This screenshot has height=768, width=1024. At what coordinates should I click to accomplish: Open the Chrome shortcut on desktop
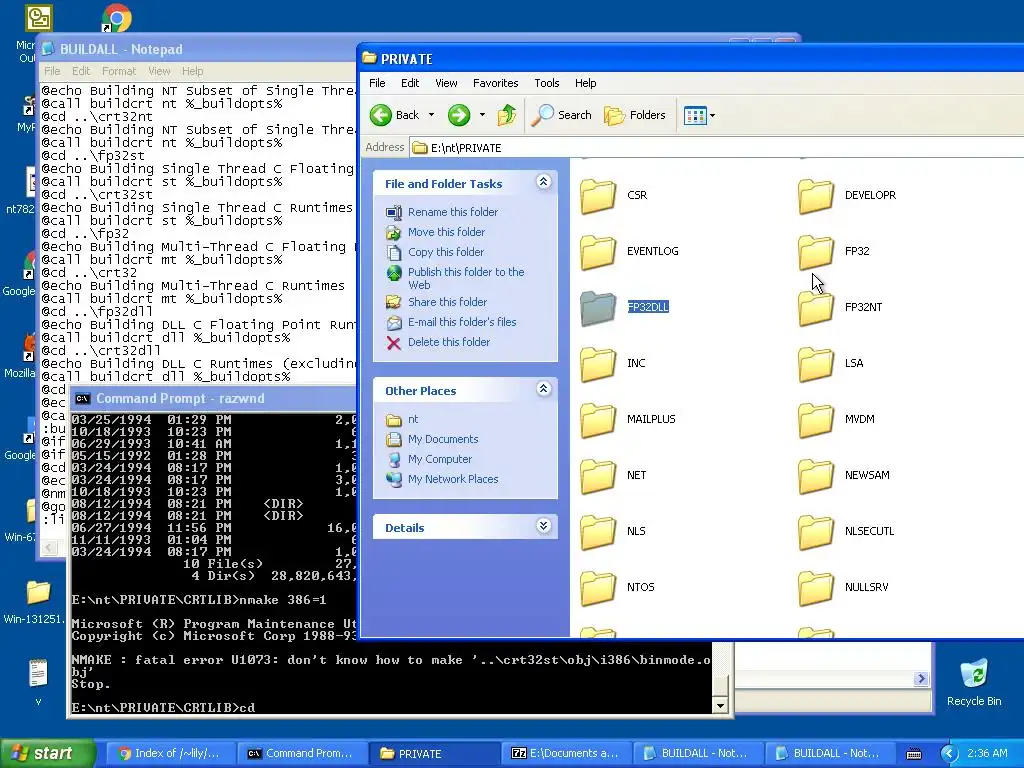pyautogui.click(x=116, y=18)
